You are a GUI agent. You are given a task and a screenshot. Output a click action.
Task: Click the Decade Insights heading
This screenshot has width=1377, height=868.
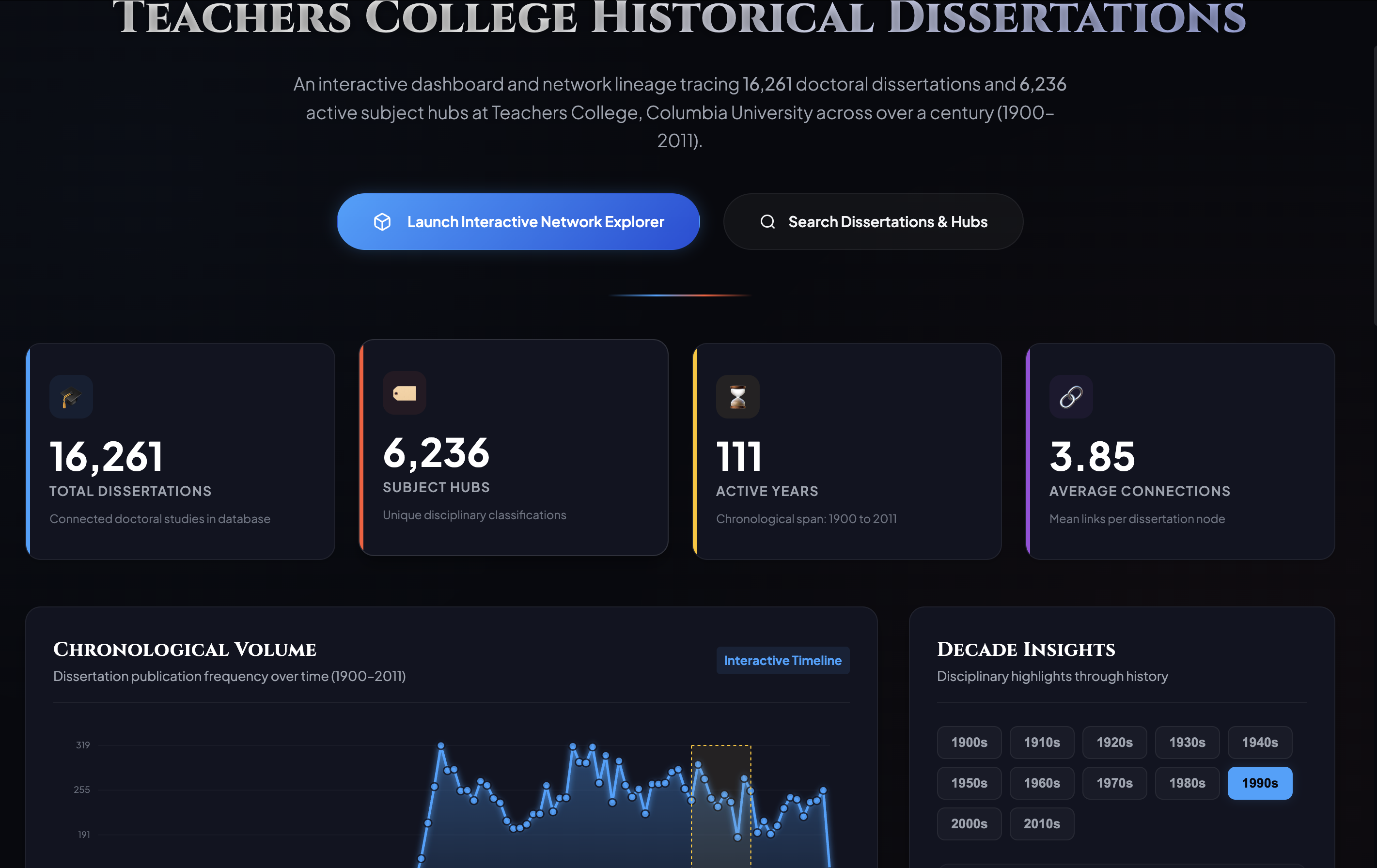pyautogui.click(x=1026, y=650)
